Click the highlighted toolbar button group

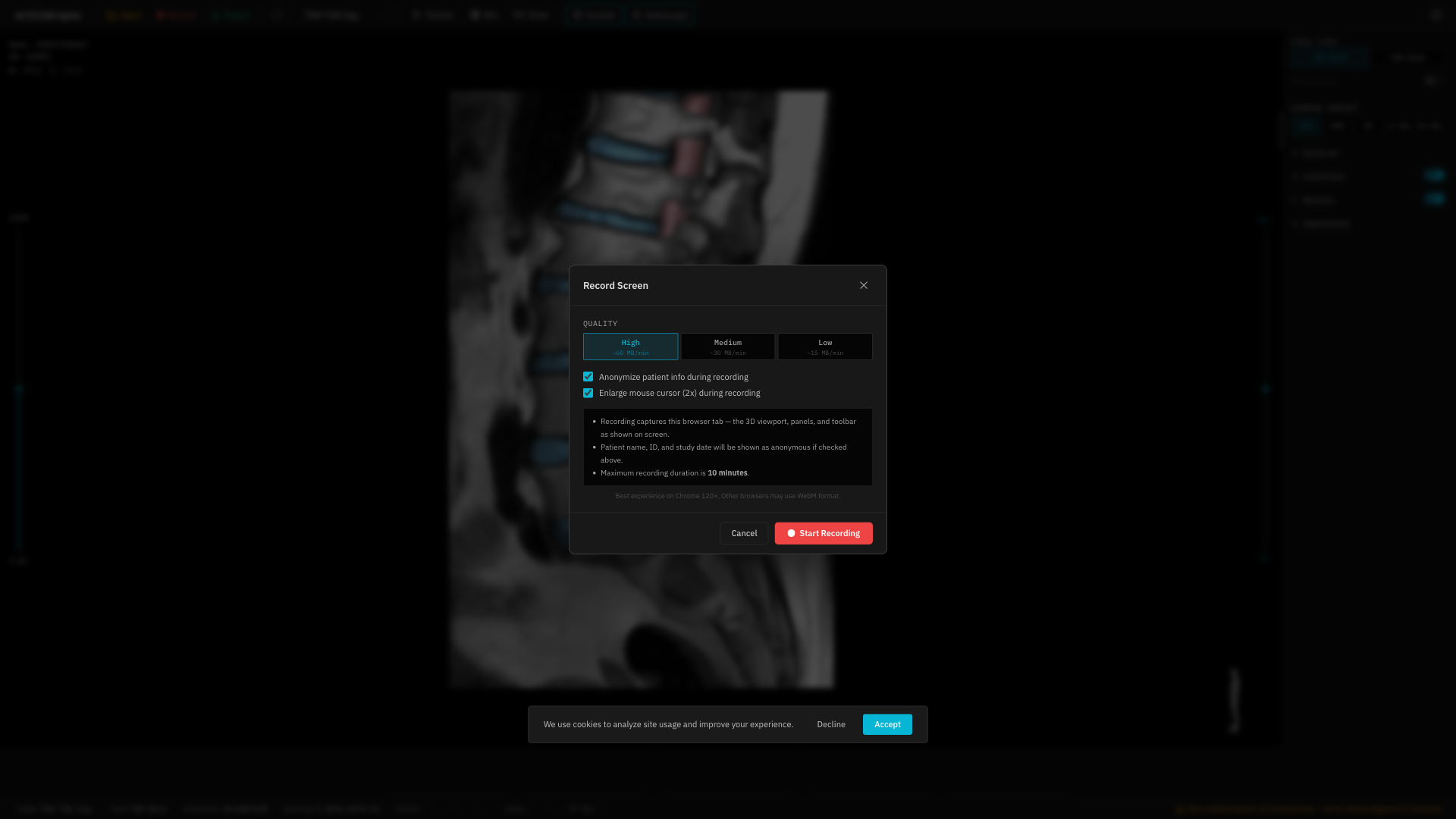(x=629, y=14)
